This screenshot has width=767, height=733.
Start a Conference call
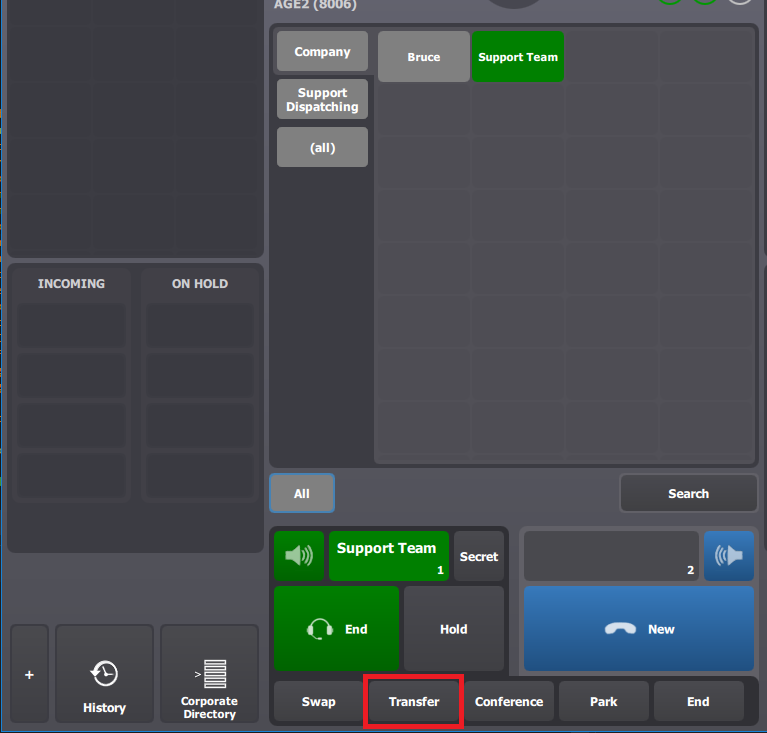tap(509, 701)
